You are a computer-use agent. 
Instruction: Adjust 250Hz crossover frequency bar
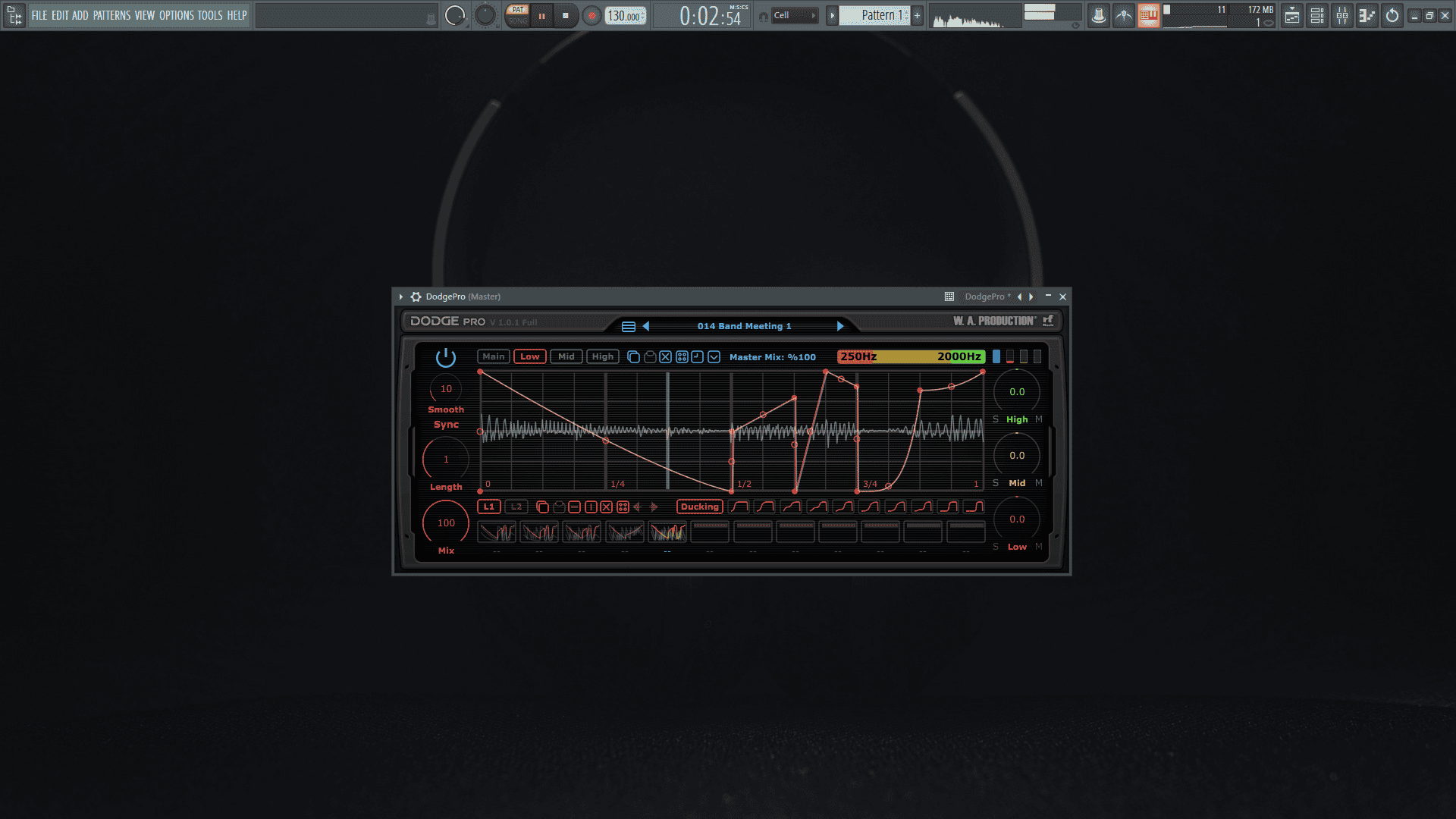coord(858,356)
